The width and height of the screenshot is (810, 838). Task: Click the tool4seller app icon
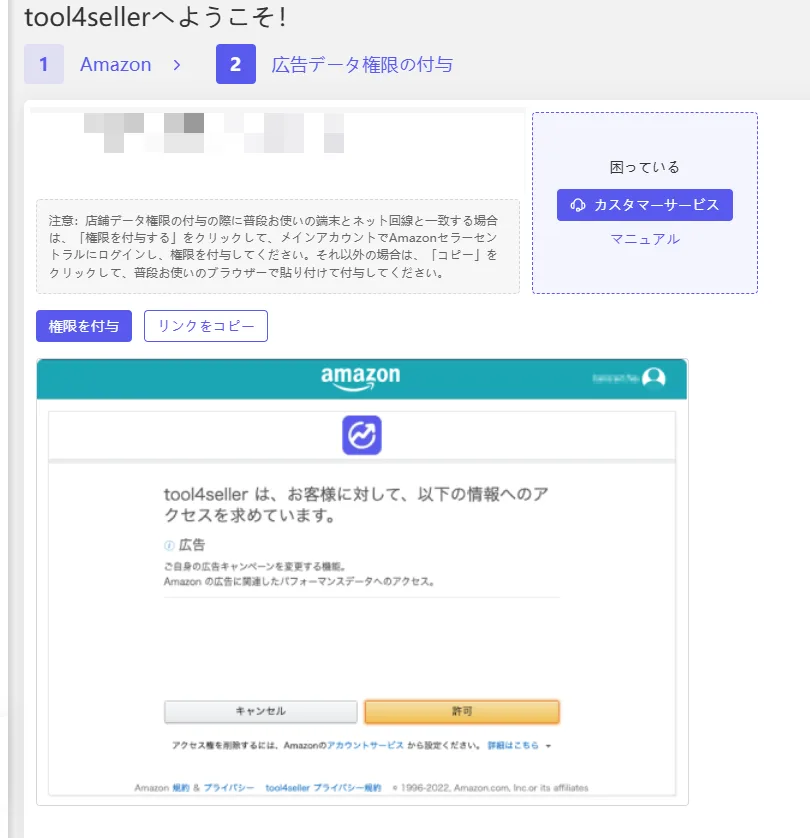(362, 435)
